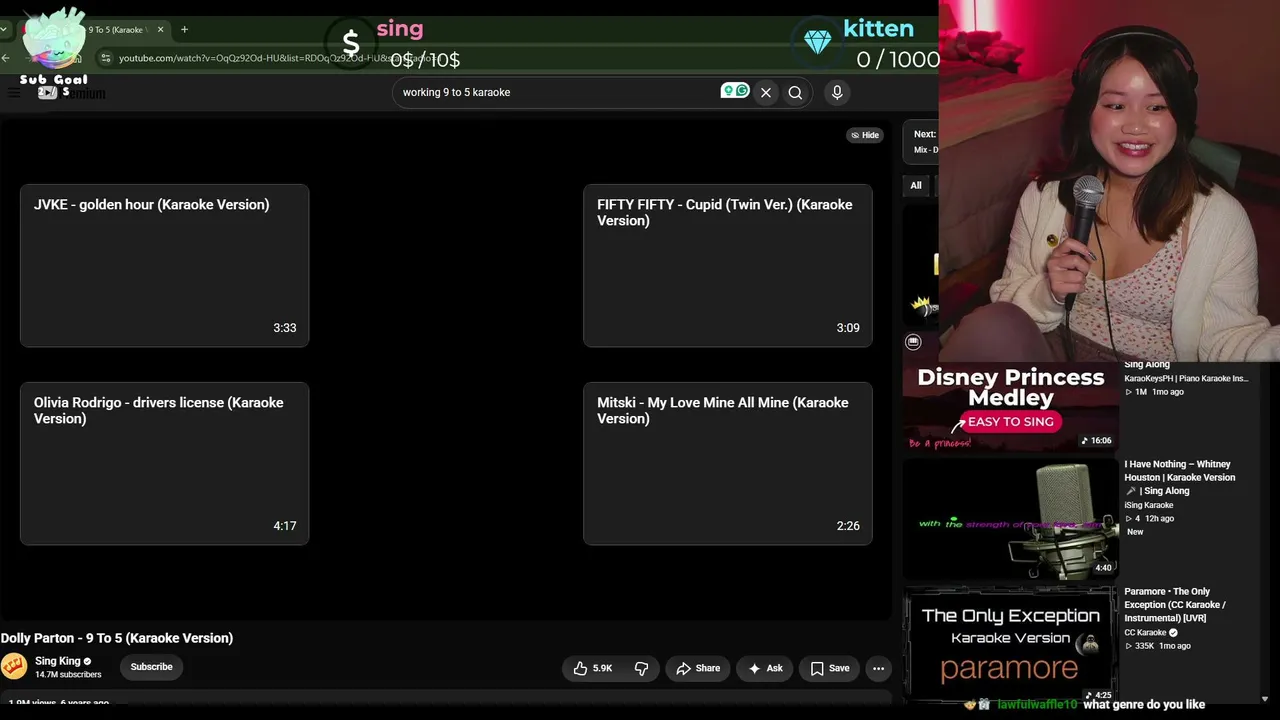Image resolution: width=1280 pixels, height=720 pixels.
Task: Save the video to a playlist
Action: (x=830, y=668)
